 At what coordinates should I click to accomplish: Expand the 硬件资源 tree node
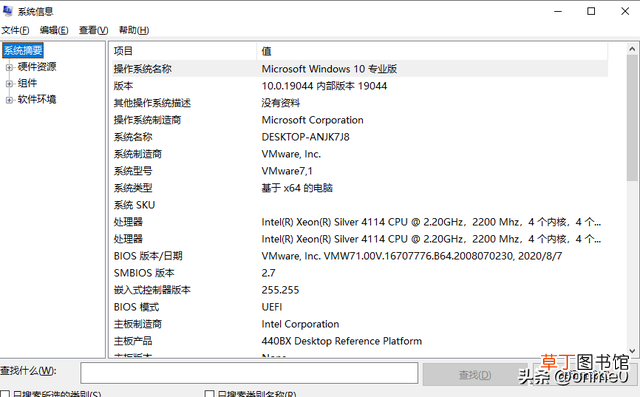coord(9,67)
